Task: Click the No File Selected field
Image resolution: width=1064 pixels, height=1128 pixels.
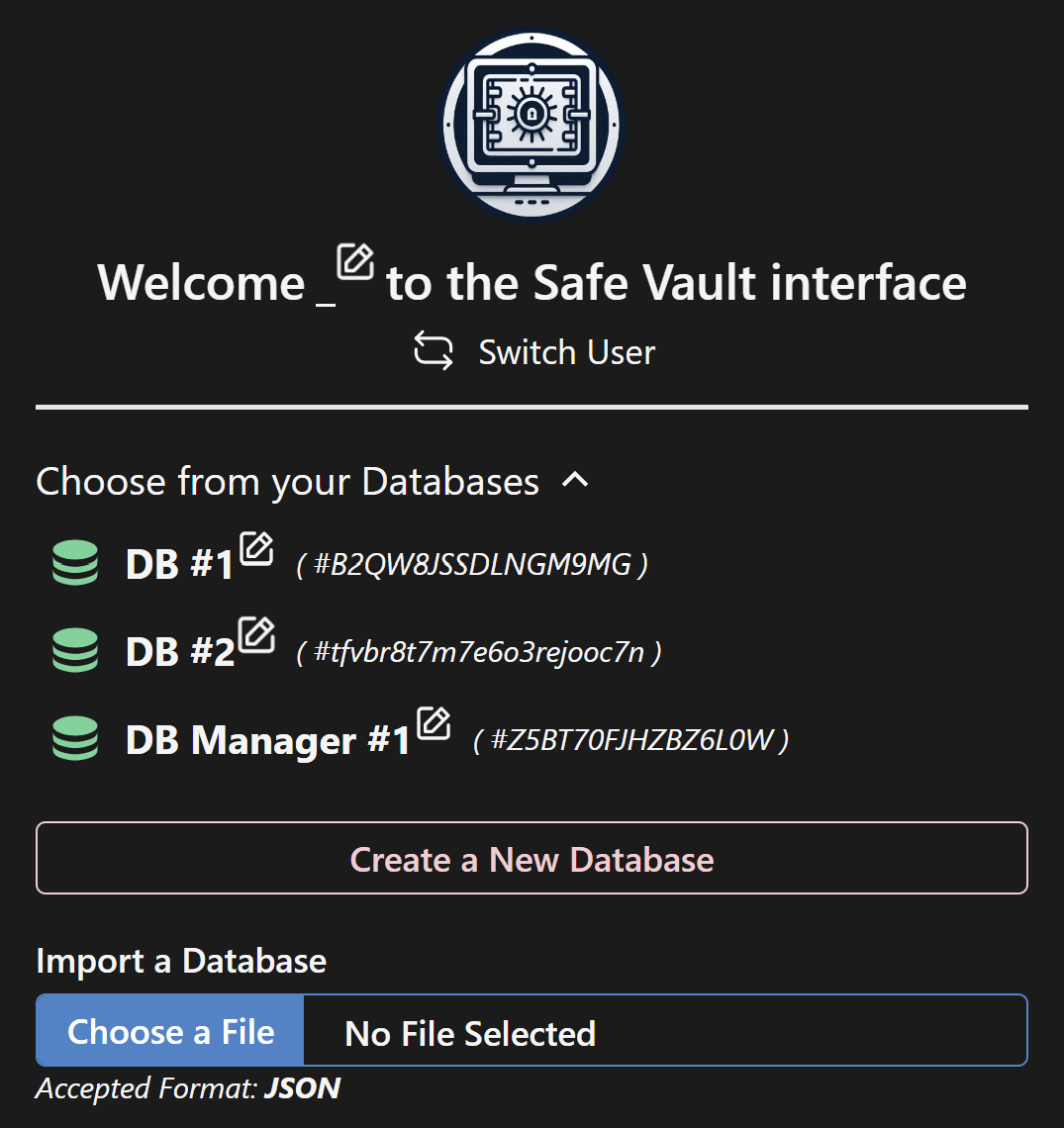Action: click(665, 1030)
